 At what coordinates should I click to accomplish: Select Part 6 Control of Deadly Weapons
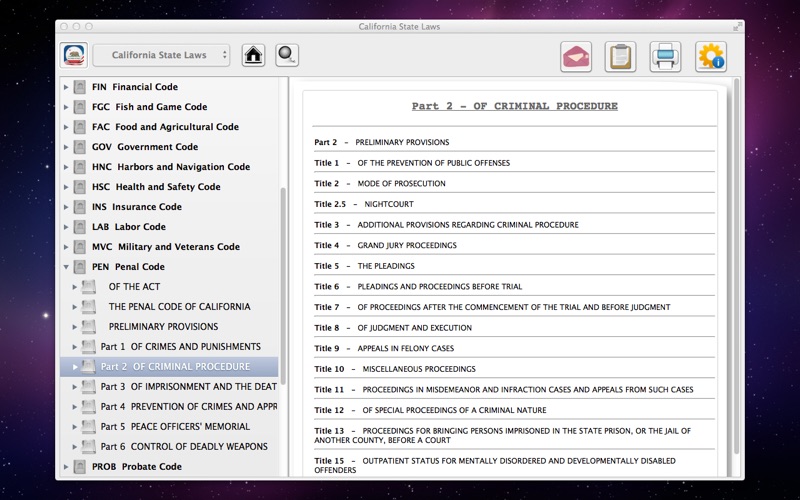[184, 447]
